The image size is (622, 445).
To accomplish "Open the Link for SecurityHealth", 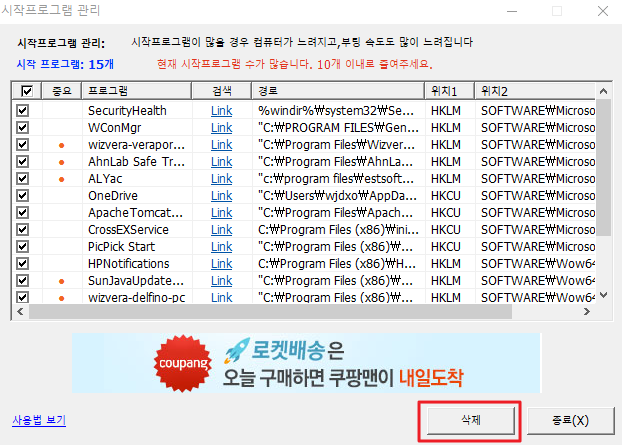I will (x=221, y=111).
